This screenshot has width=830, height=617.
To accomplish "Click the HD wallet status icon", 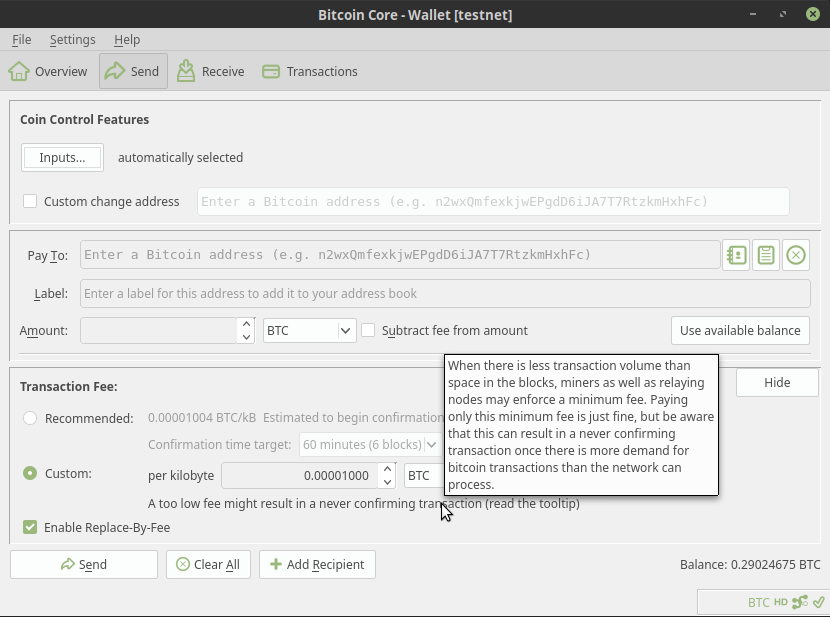I will [x=781, y=602].
